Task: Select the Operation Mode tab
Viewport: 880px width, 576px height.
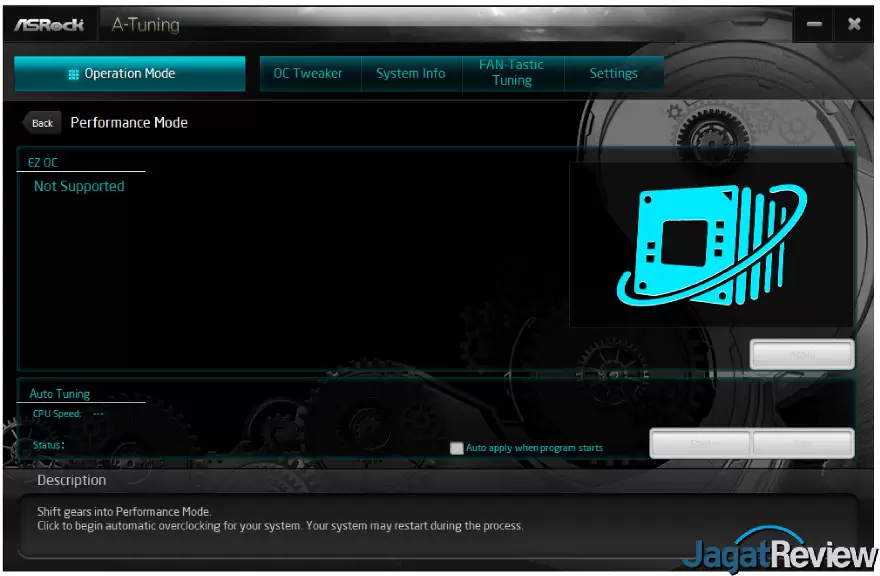Action: [129, 74]
